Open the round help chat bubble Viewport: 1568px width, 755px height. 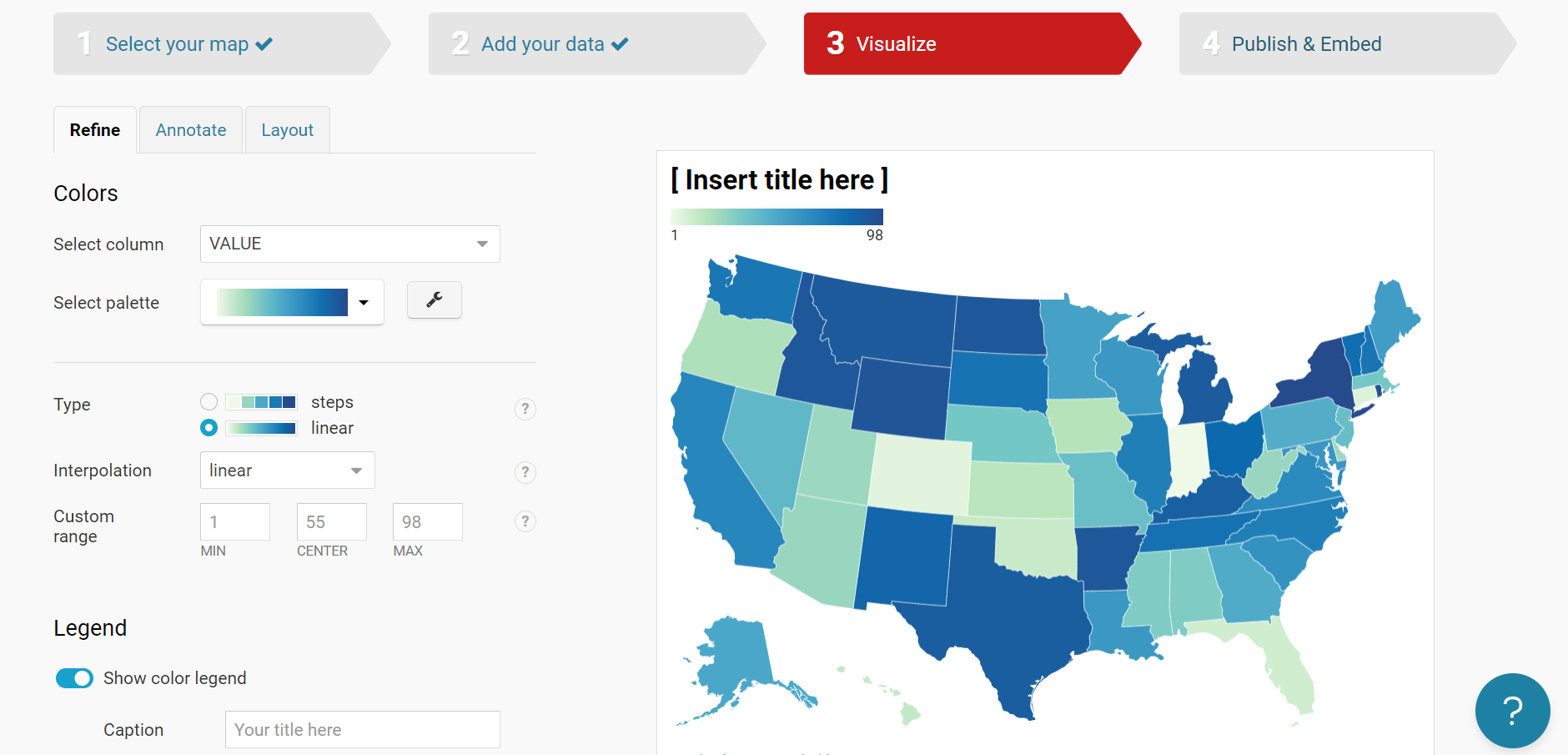[x=1512, y=710]
